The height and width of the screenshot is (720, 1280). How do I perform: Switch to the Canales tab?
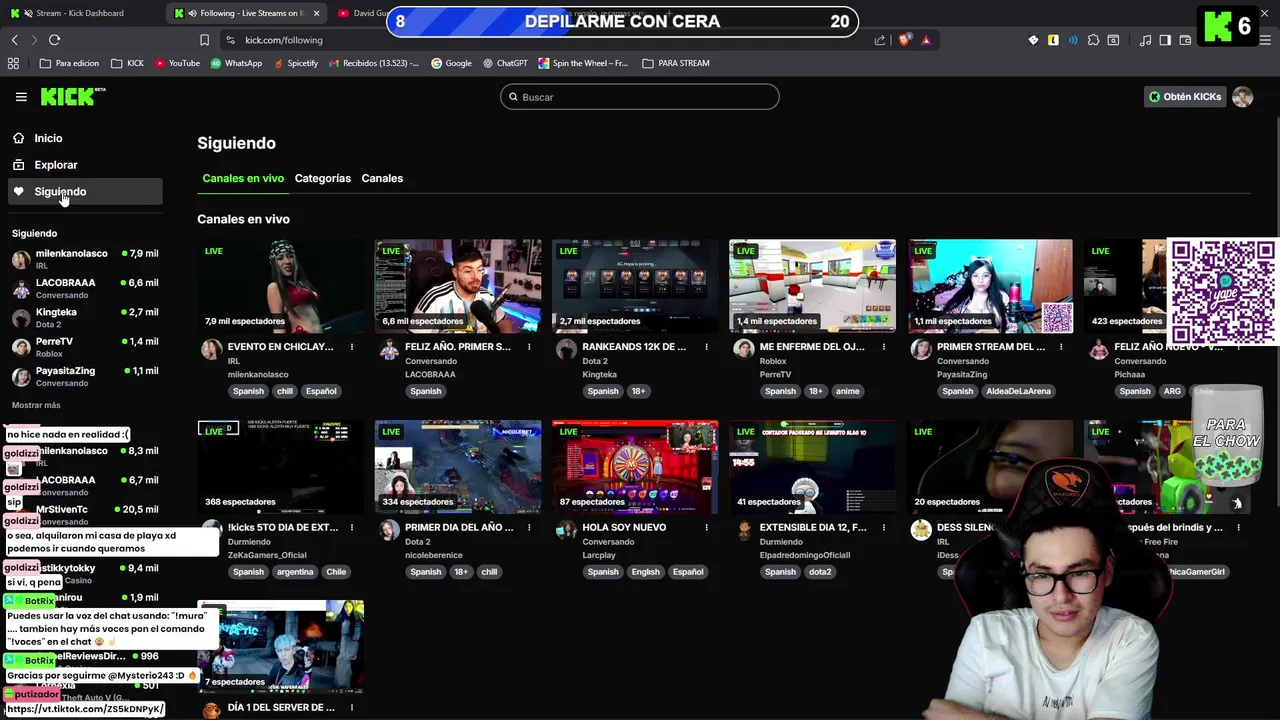point(382,178)
